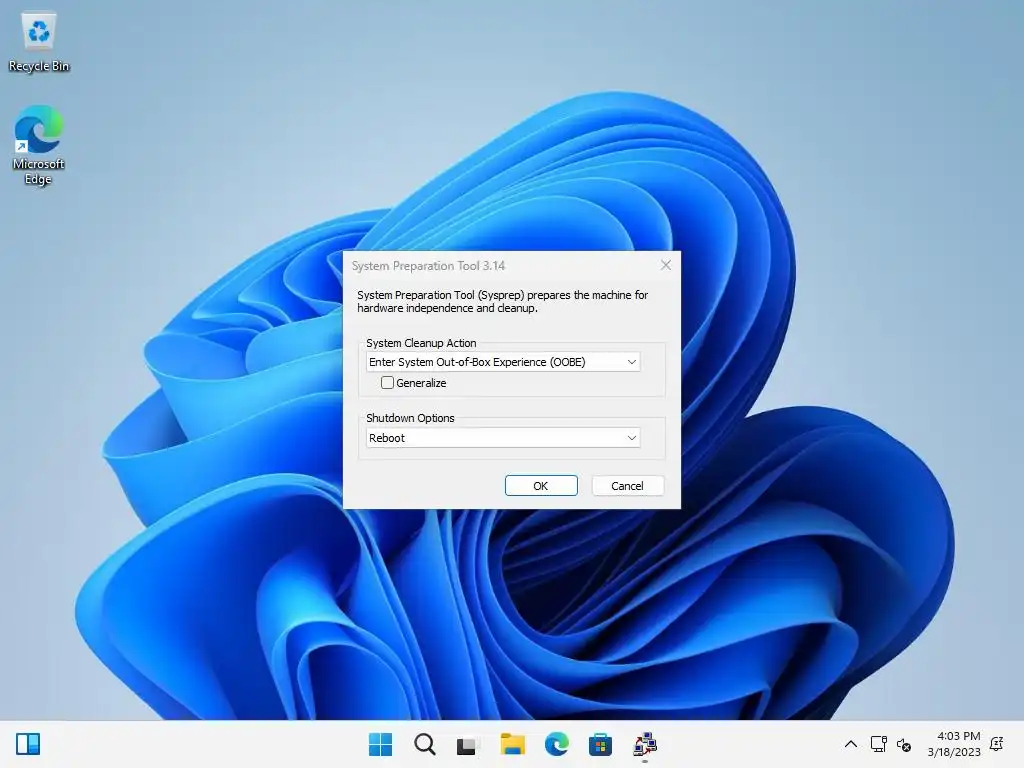Select the 'System Cleanup Action' group label
This screenshot has width=1024, height=768.
(421, 343)
